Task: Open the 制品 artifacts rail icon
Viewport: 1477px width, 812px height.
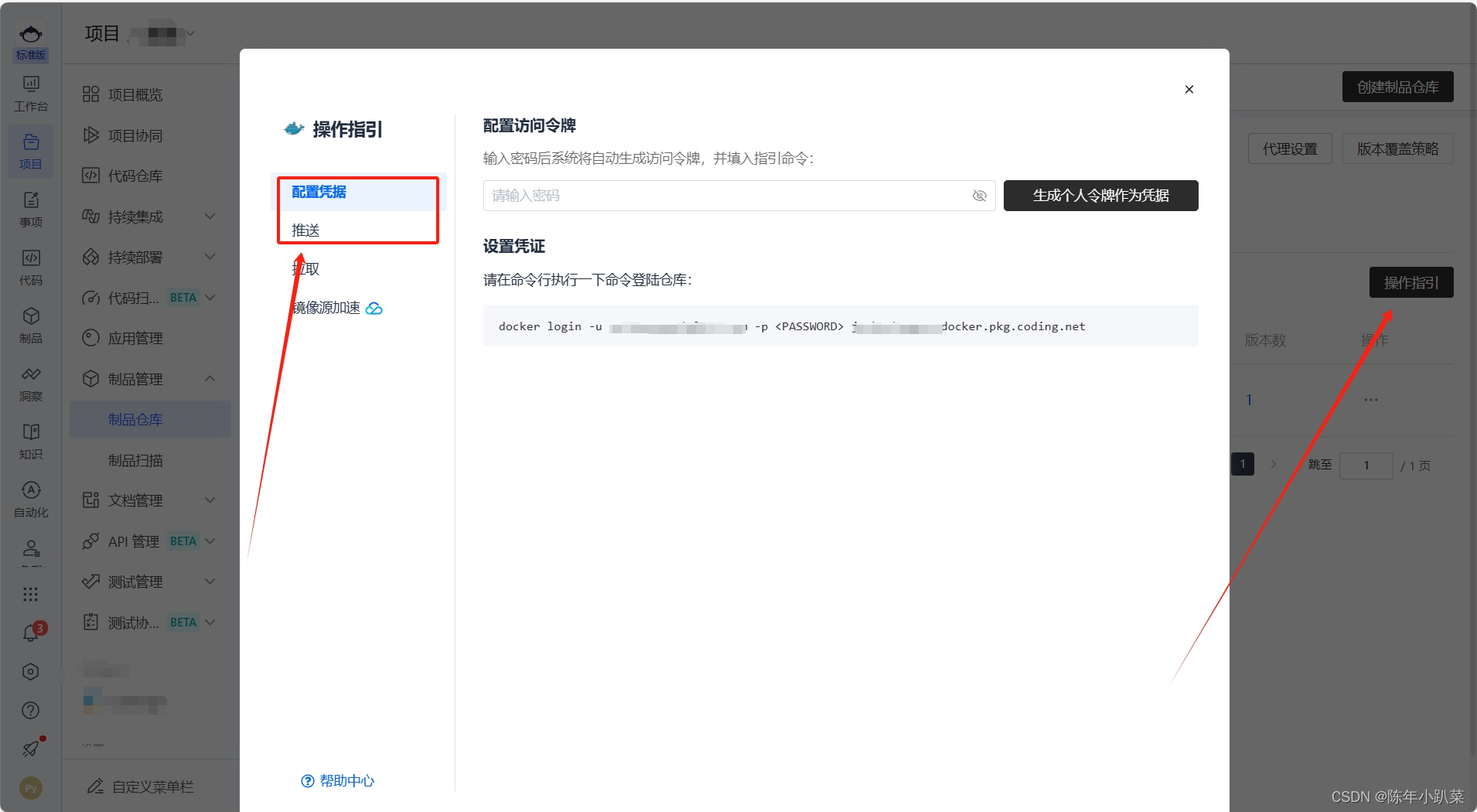Action: 31,326
